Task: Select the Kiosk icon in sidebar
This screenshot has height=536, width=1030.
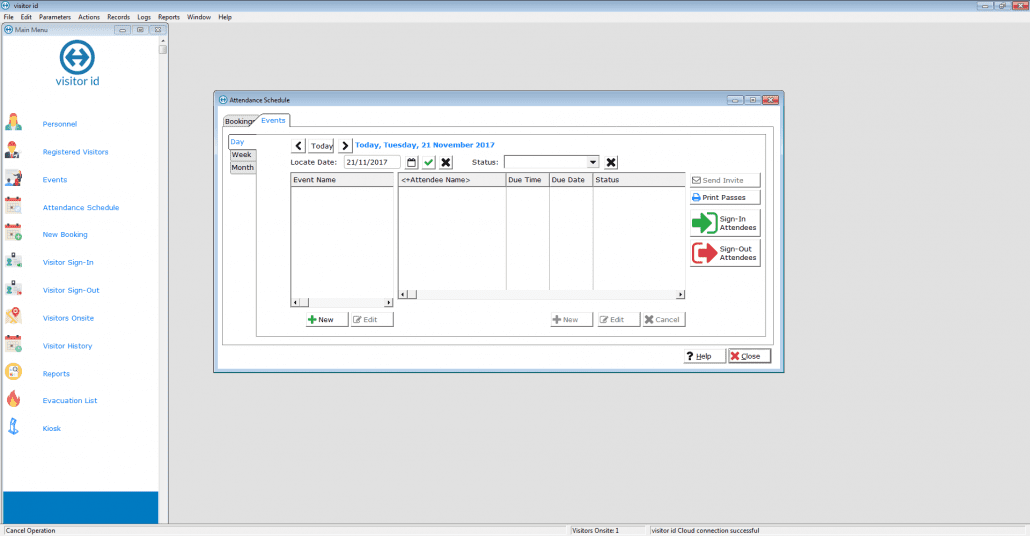Action: click(14, 428)
